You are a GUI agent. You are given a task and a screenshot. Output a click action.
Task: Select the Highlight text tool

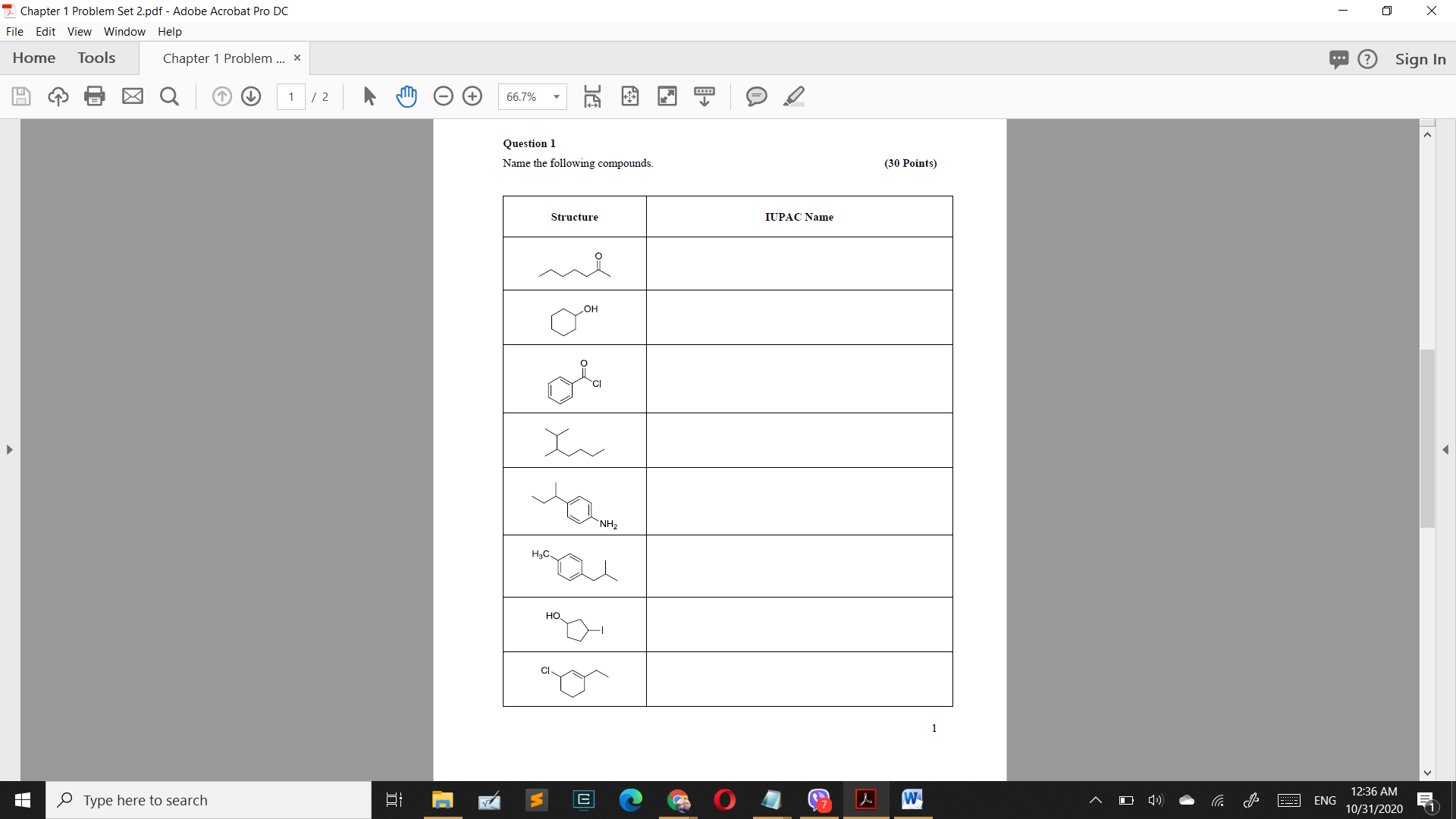(x=794, y=96)
